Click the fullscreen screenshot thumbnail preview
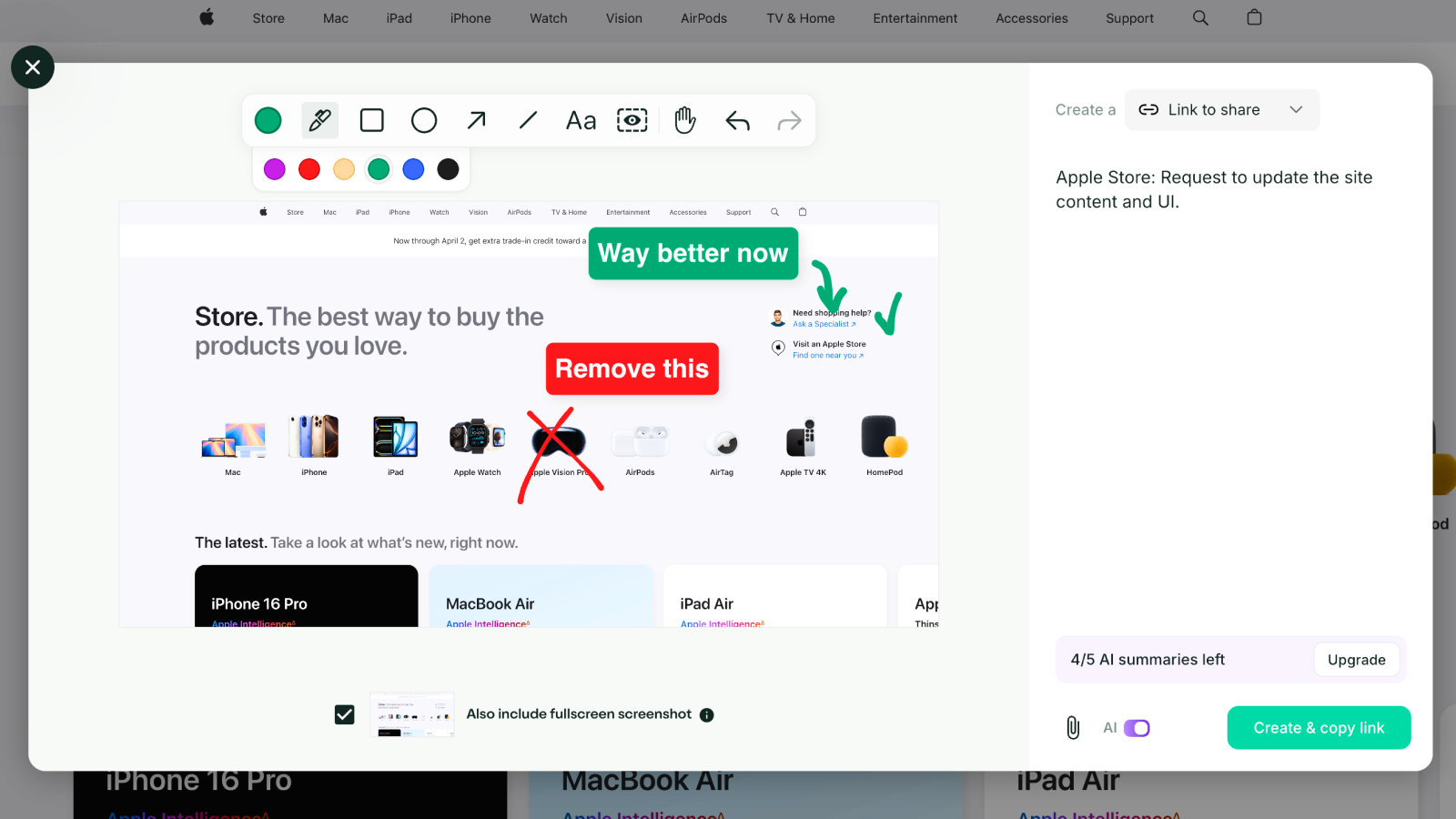 [412, 714]
